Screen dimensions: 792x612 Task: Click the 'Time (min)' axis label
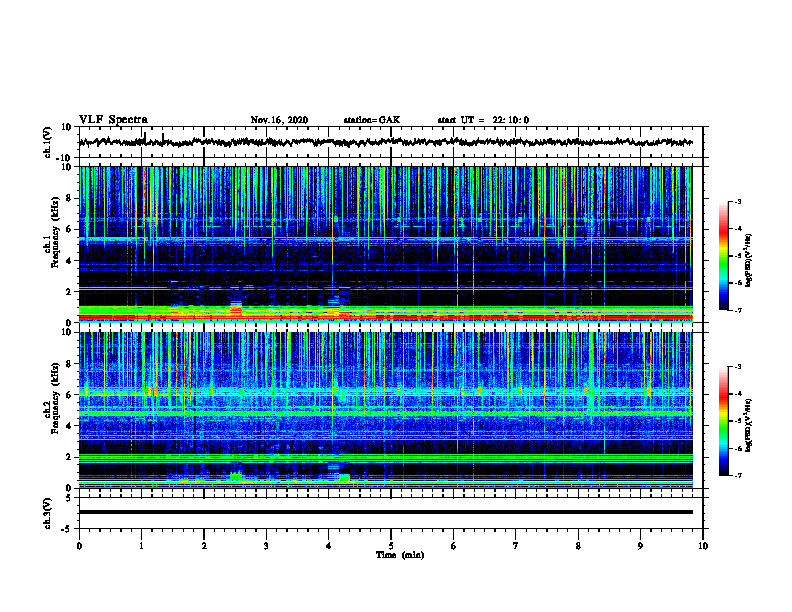[x=400, y=555]
